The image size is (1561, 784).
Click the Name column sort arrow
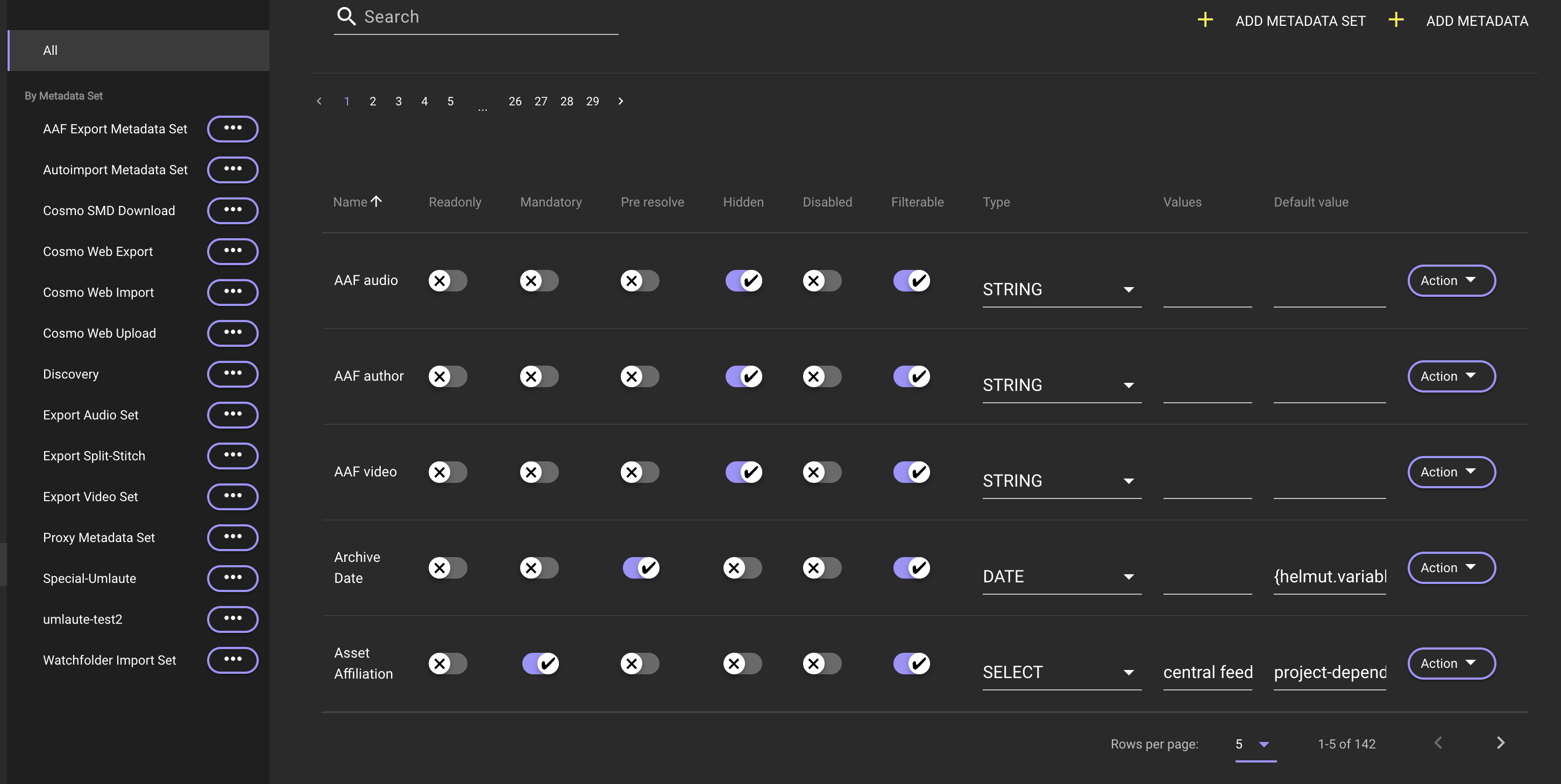pos(377,201)
